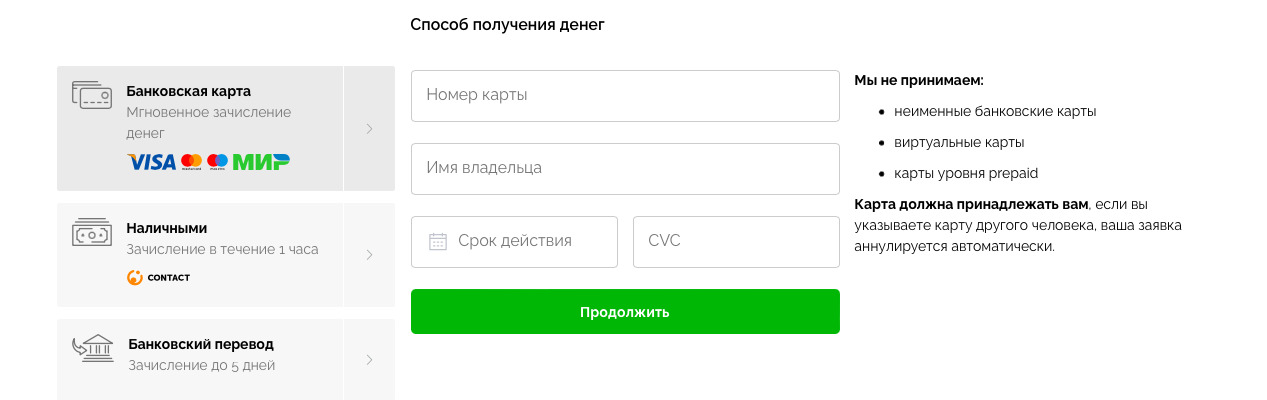Expand the Наличными chevron arrow

369,255
